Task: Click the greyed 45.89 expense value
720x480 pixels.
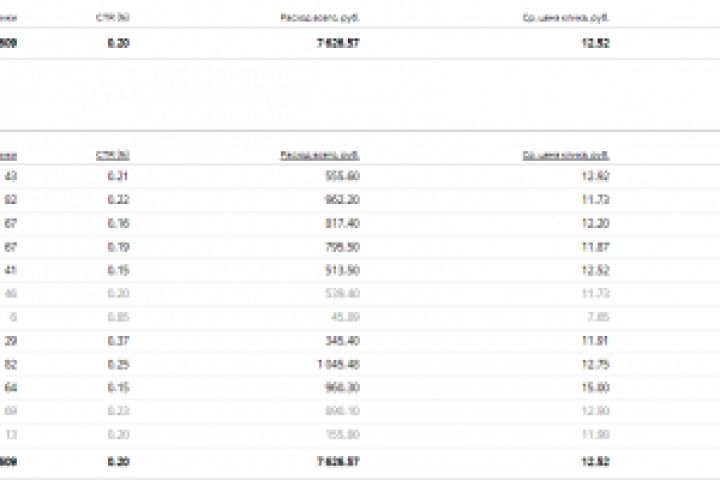Action: point(348,317)
